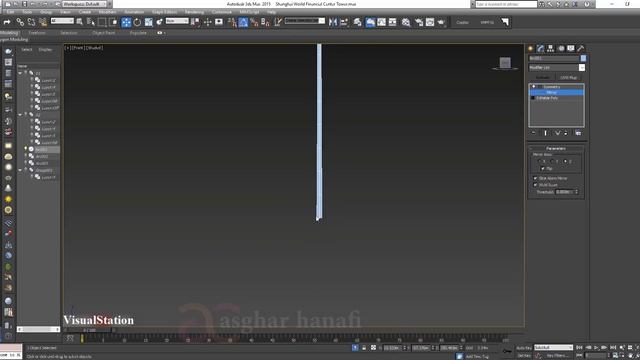Switch to the Freeform ribbon tab

point(37,33)
